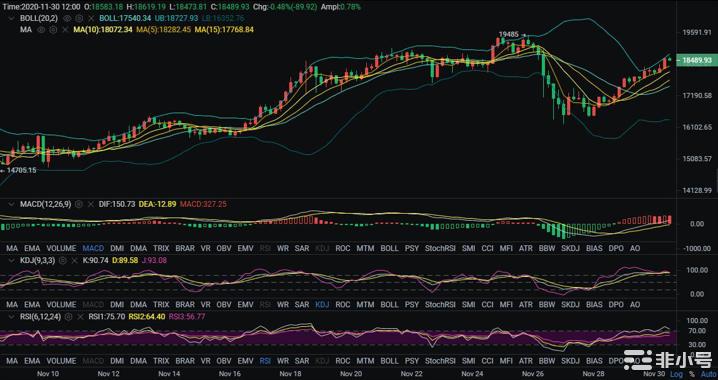
Task: Click the RSI(6,12,24) pane title
Action: [40, 316]
